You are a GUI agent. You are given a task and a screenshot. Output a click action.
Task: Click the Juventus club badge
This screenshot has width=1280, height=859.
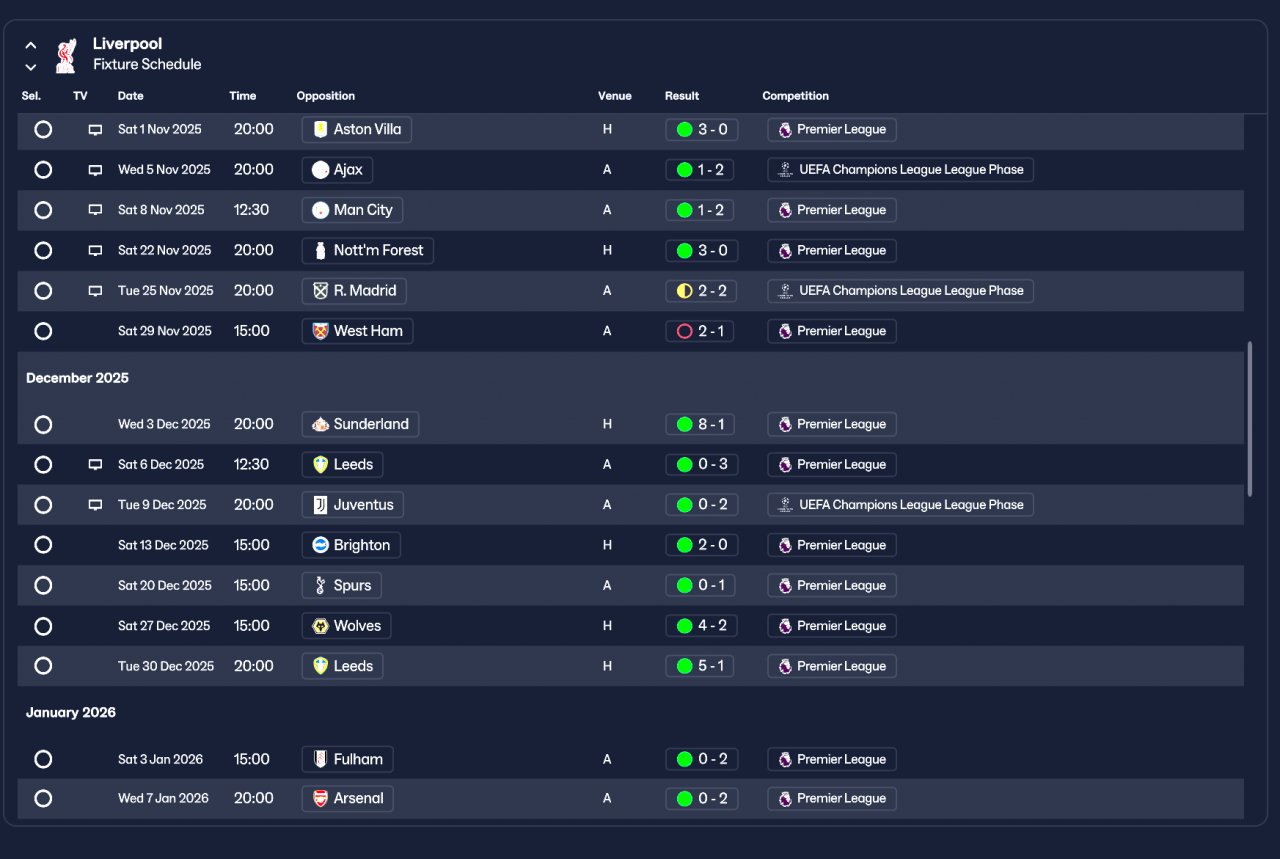pyautogui.click(x=320, y=505)
